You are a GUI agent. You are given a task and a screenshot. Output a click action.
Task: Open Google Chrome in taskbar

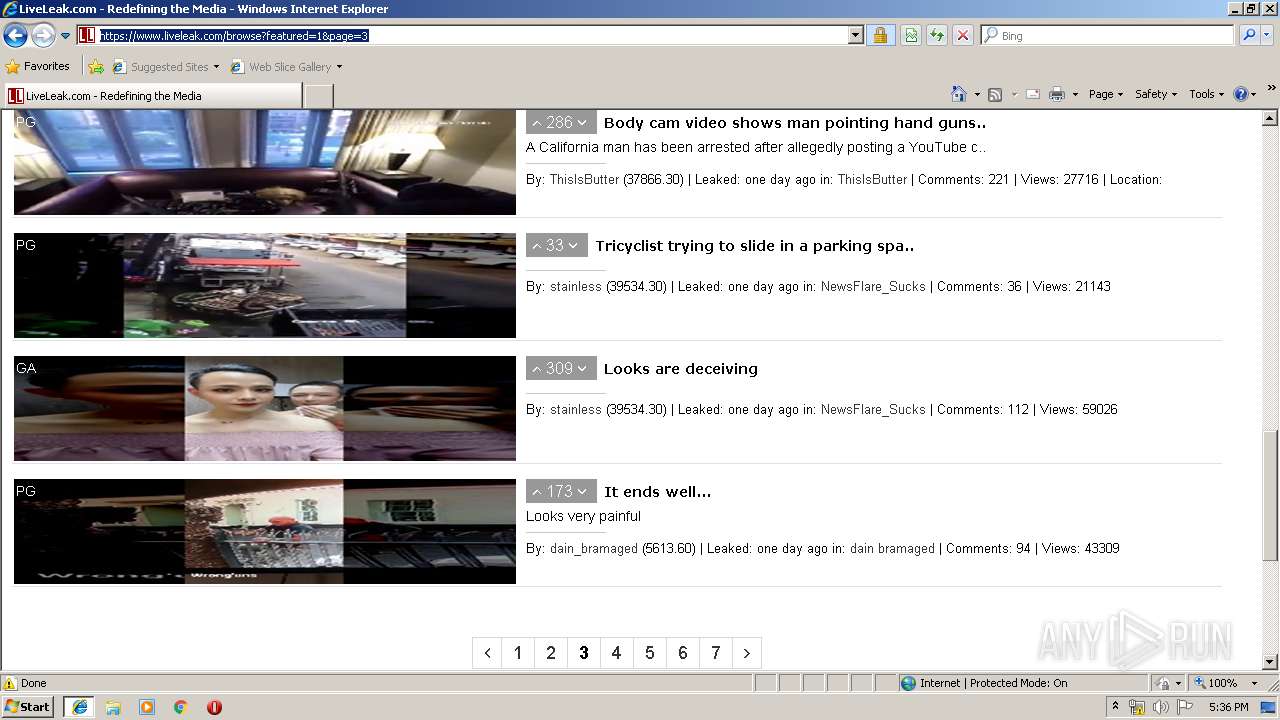point(181,707)
